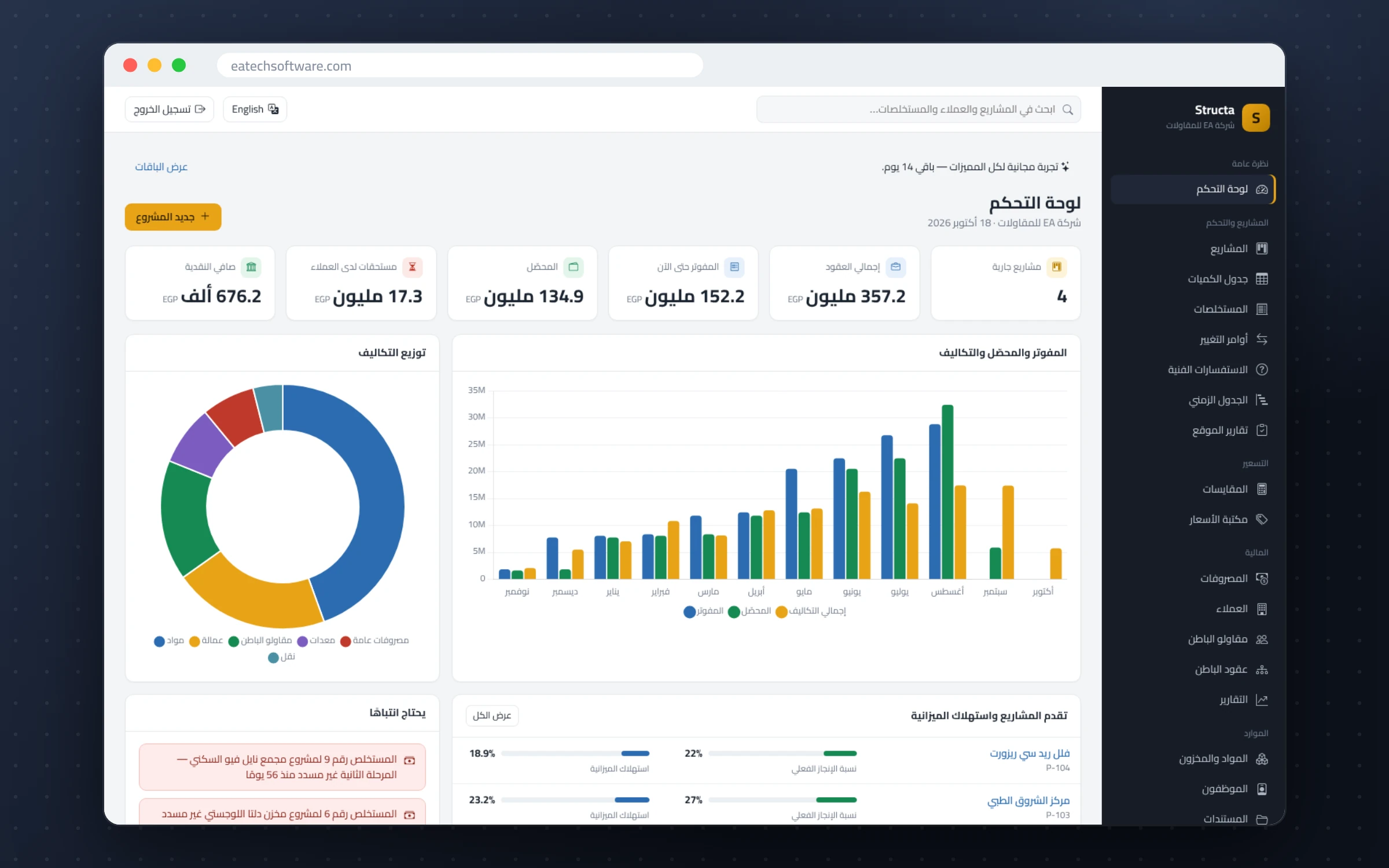Click the eatechsoftware.com address bar
Image resolution: width=1389 pixels, height=868 pixels.
click(460, 65)
